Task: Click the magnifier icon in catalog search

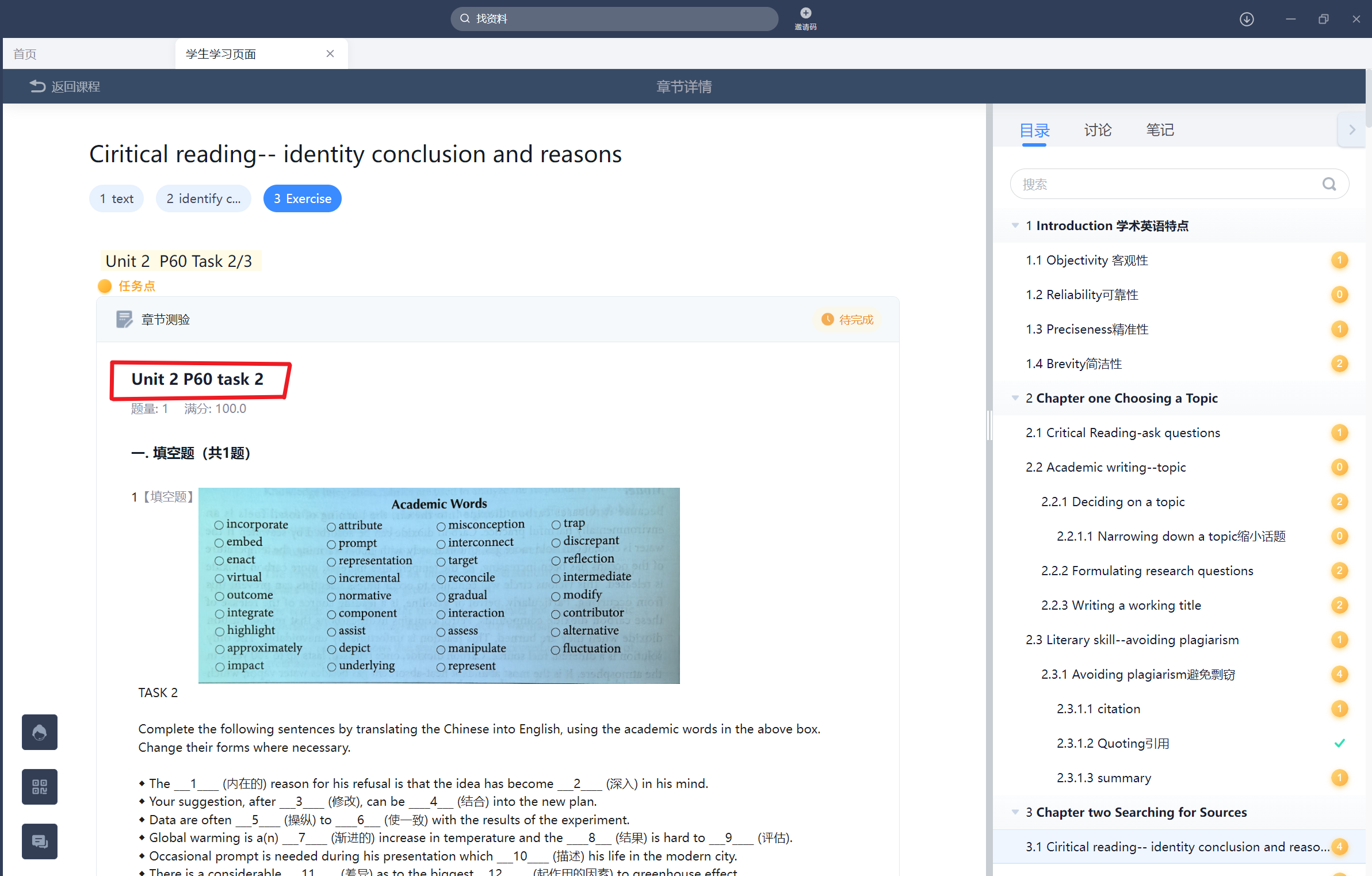Action: click(x=1329, y=184)
